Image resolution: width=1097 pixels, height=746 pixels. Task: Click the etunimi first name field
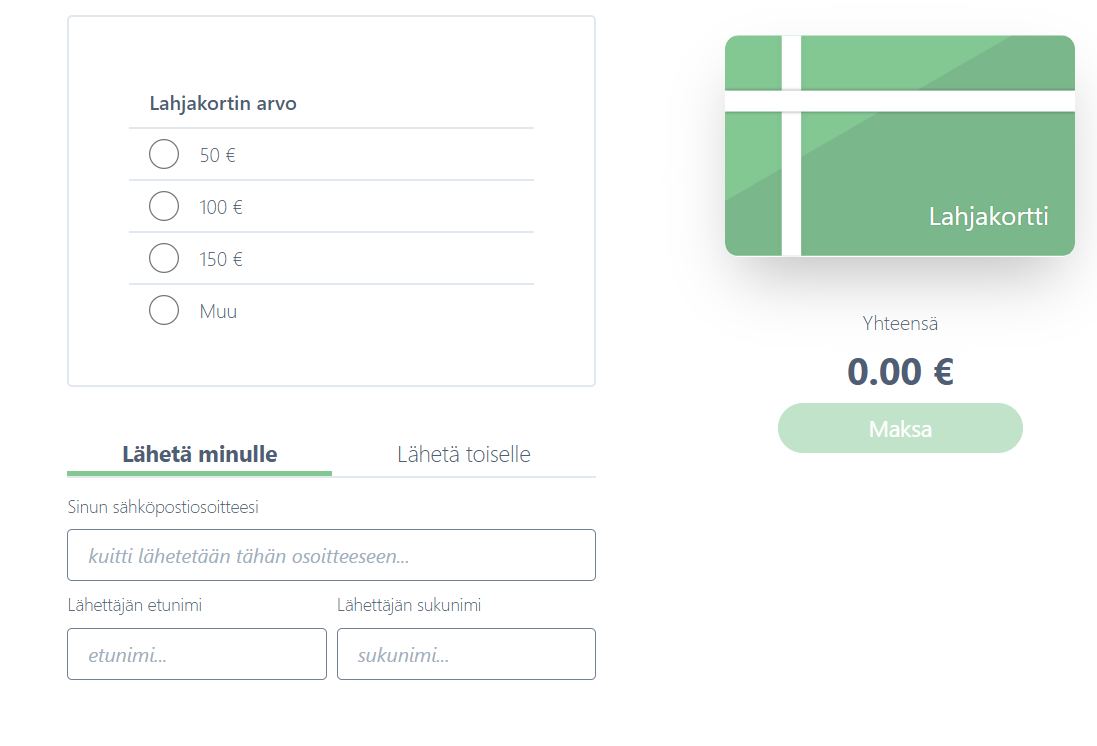(x=197, y=654)
